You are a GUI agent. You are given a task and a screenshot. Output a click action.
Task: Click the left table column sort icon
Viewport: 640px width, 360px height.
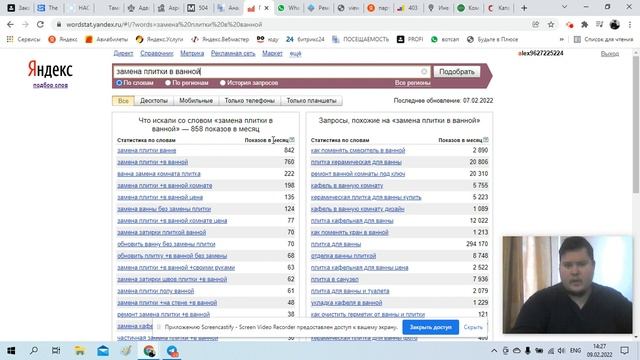pyautogui.click(x=292, y=140)
